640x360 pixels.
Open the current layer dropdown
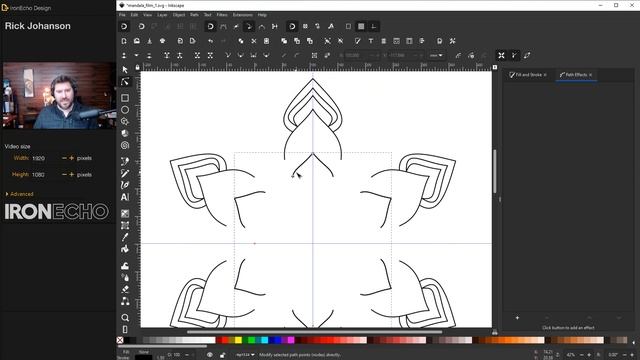click(x=245, y=355)
